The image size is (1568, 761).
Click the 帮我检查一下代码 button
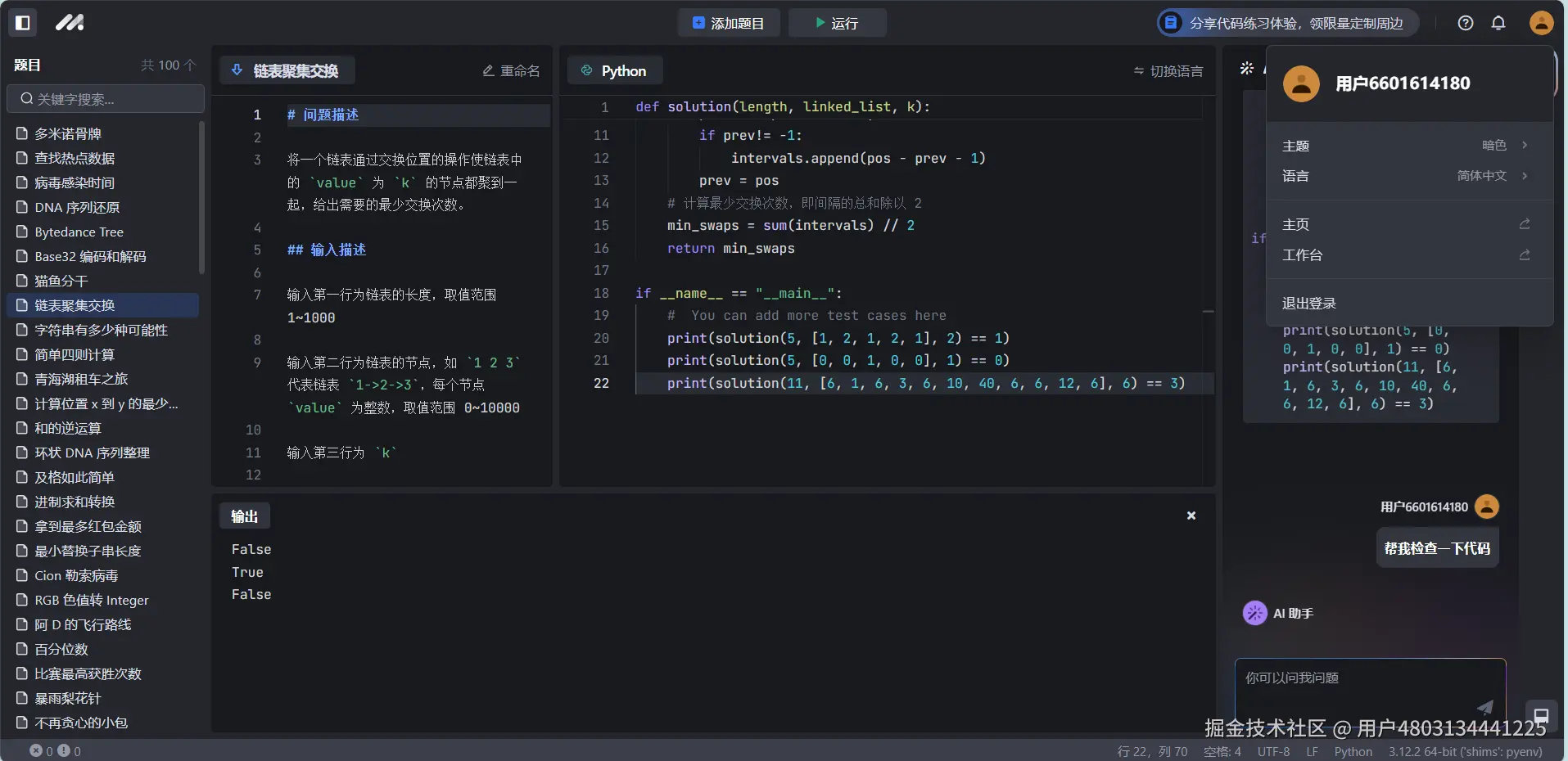click(x=1436, y=547)
